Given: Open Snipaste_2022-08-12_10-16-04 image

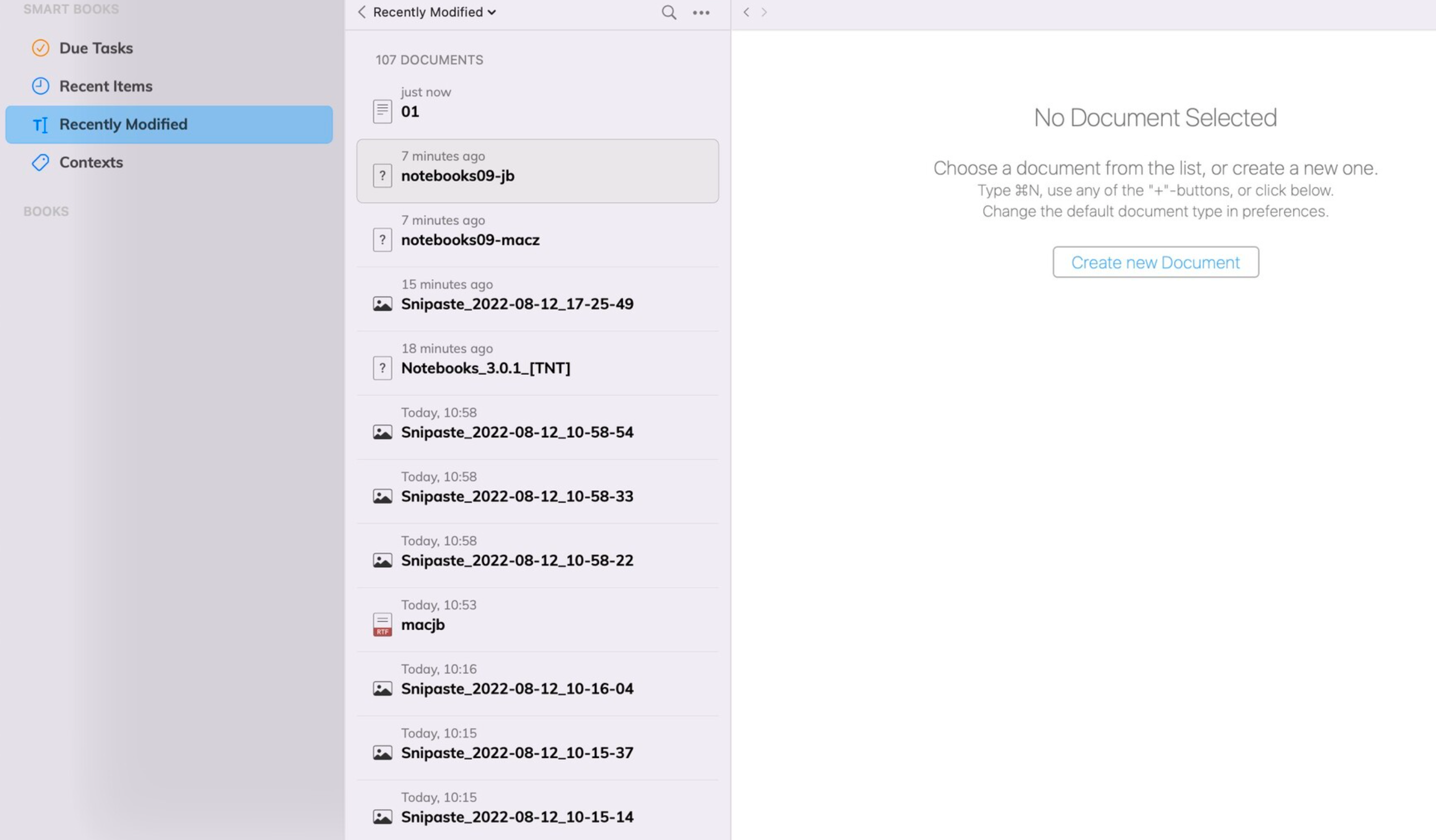Looking at the screenshot, I should pyautogui.click(x=537, y=684).
